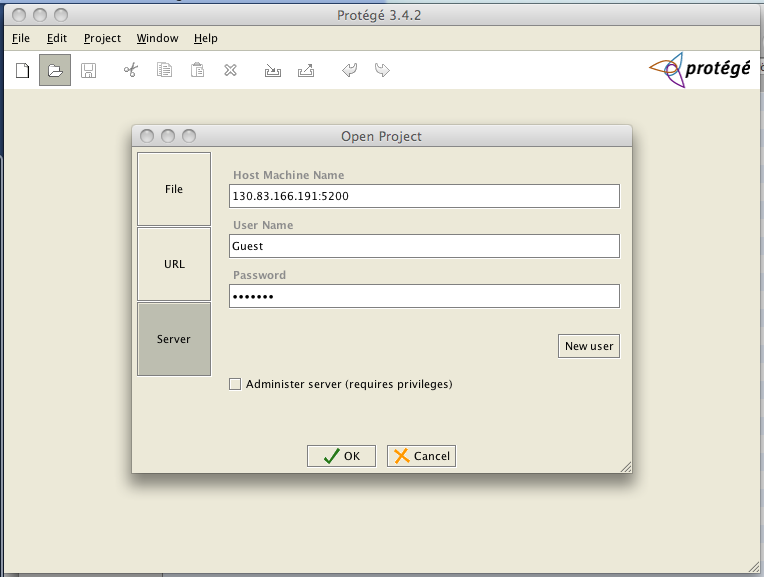Click the Open Project folder icon
The width and height of the screenshot is (764, 577).
(x=55, y=70)
